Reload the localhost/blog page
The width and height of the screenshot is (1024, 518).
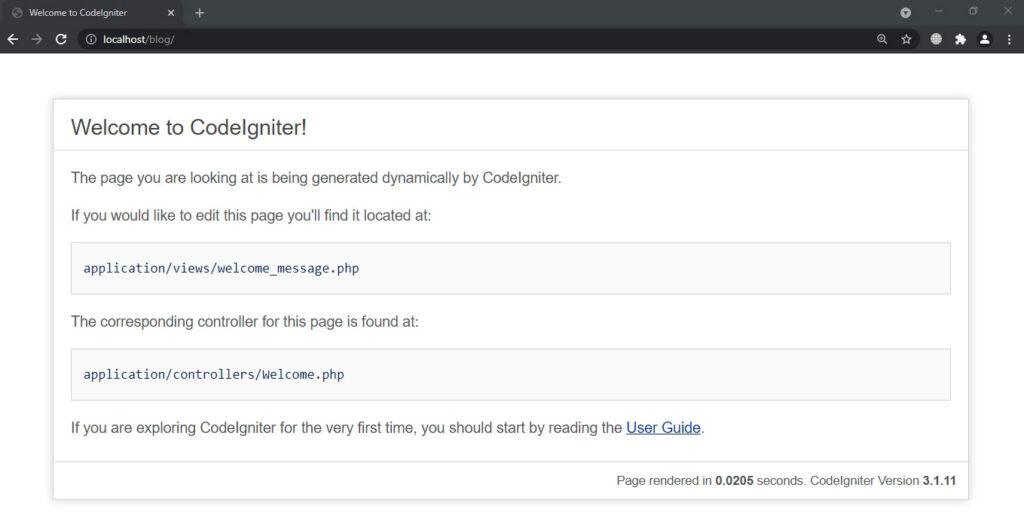[x=61, y=39]
